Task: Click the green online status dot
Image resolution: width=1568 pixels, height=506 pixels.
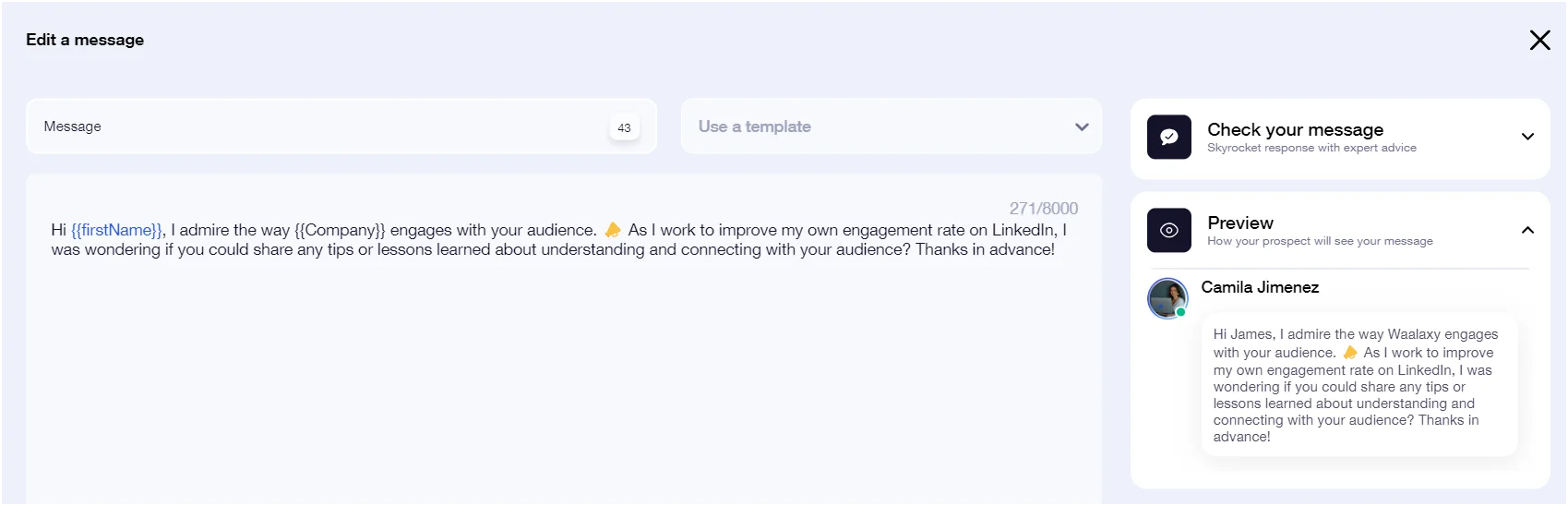Action: pyautogui.click(x=1180, y=312)
